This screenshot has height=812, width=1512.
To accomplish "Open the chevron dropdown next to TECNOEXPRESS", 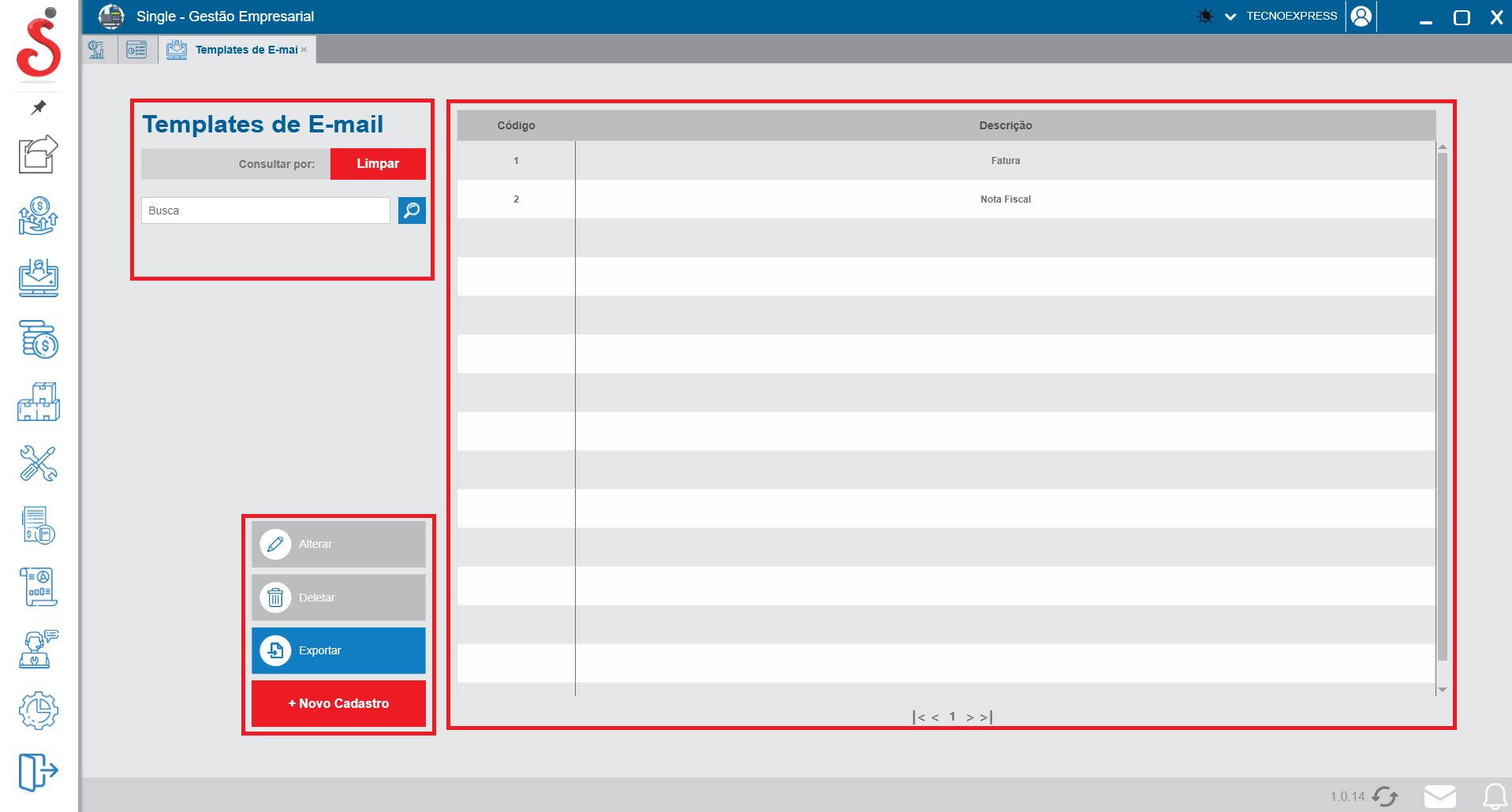I will [x=1230, y=16].
